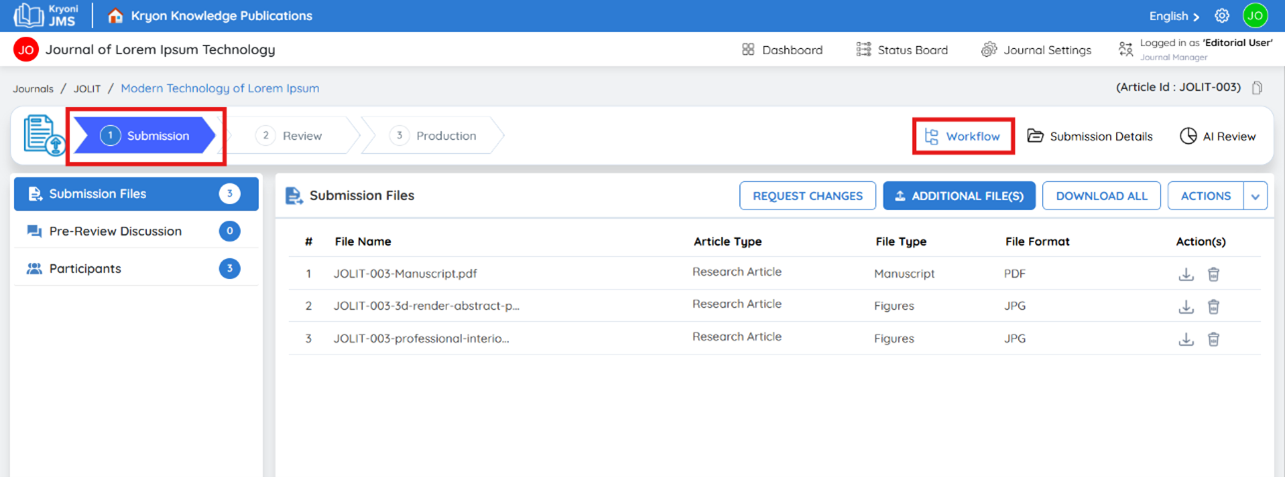Expand the ACTIONS dropdown arrow
The width and height of the screenshot is (1285, 477).
tap(1256, 196)
